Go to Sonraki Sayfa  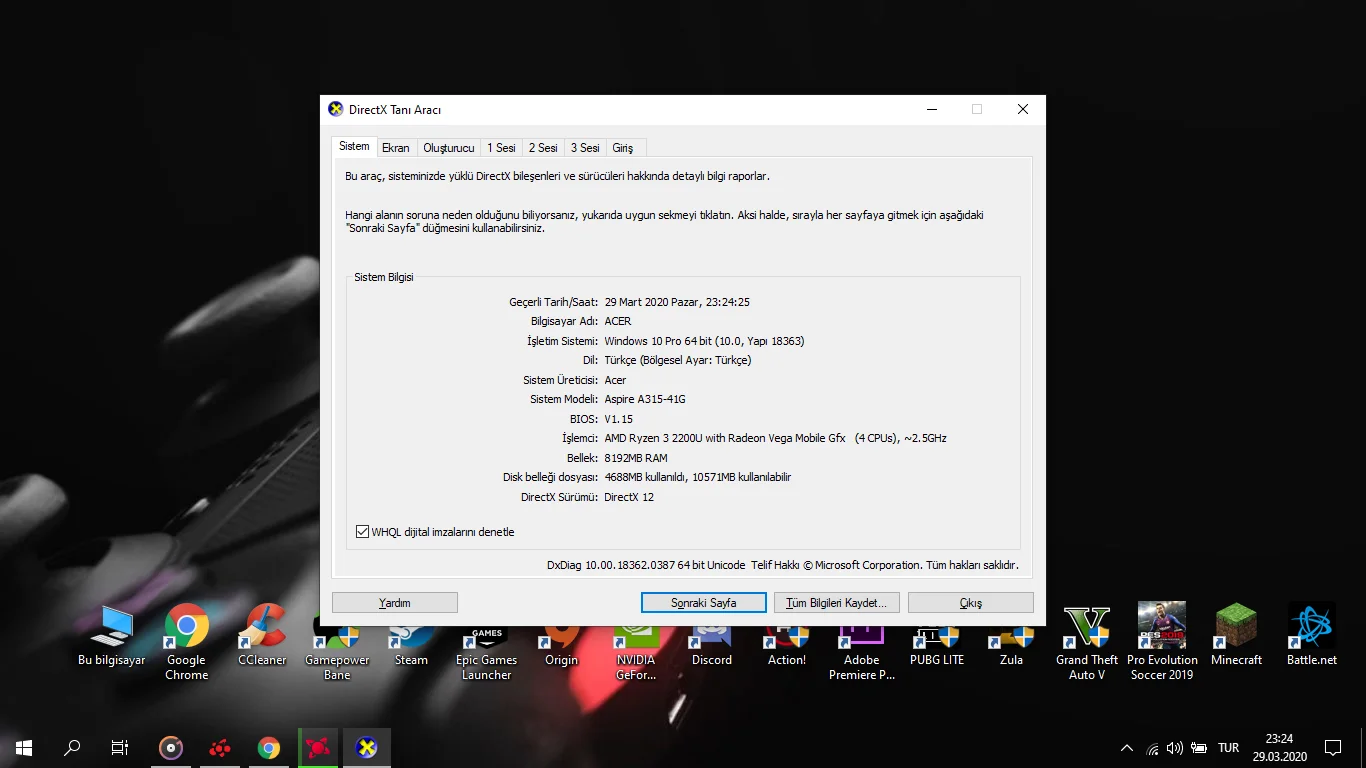tap(704, 603)
